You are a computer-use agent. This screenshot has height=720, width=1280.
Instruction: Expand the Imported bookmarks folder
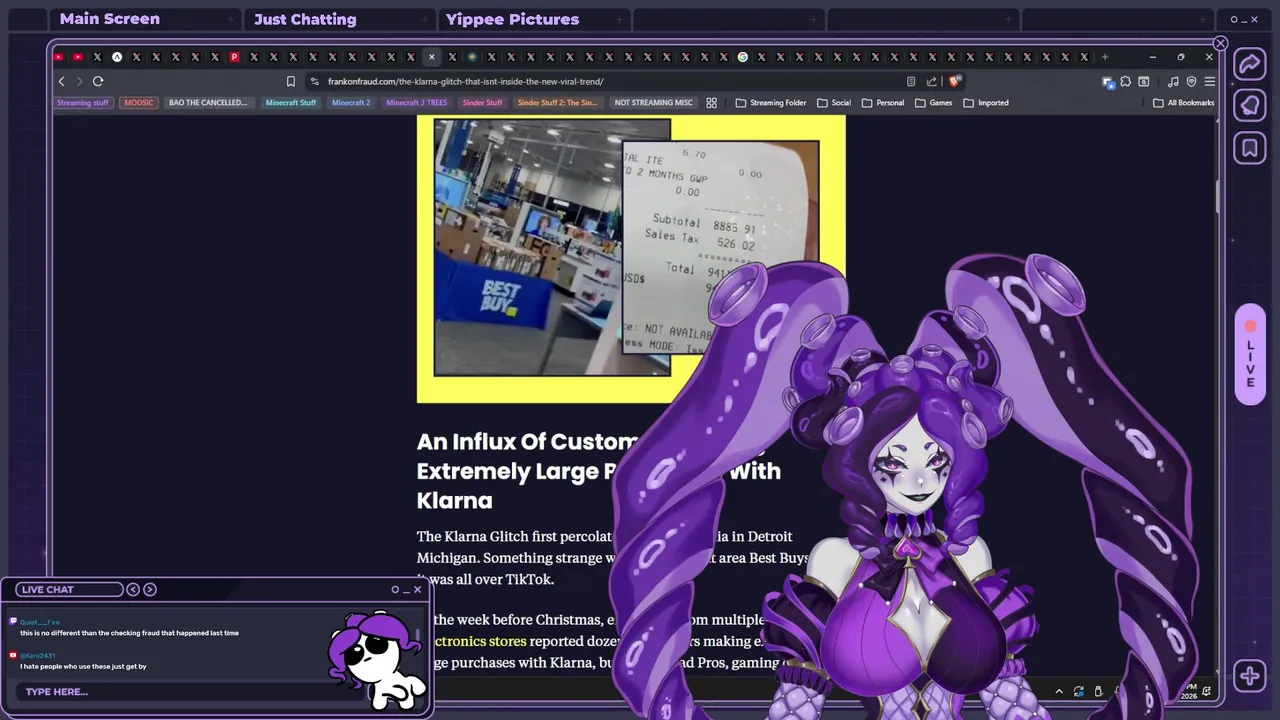(x=986, y=102)
